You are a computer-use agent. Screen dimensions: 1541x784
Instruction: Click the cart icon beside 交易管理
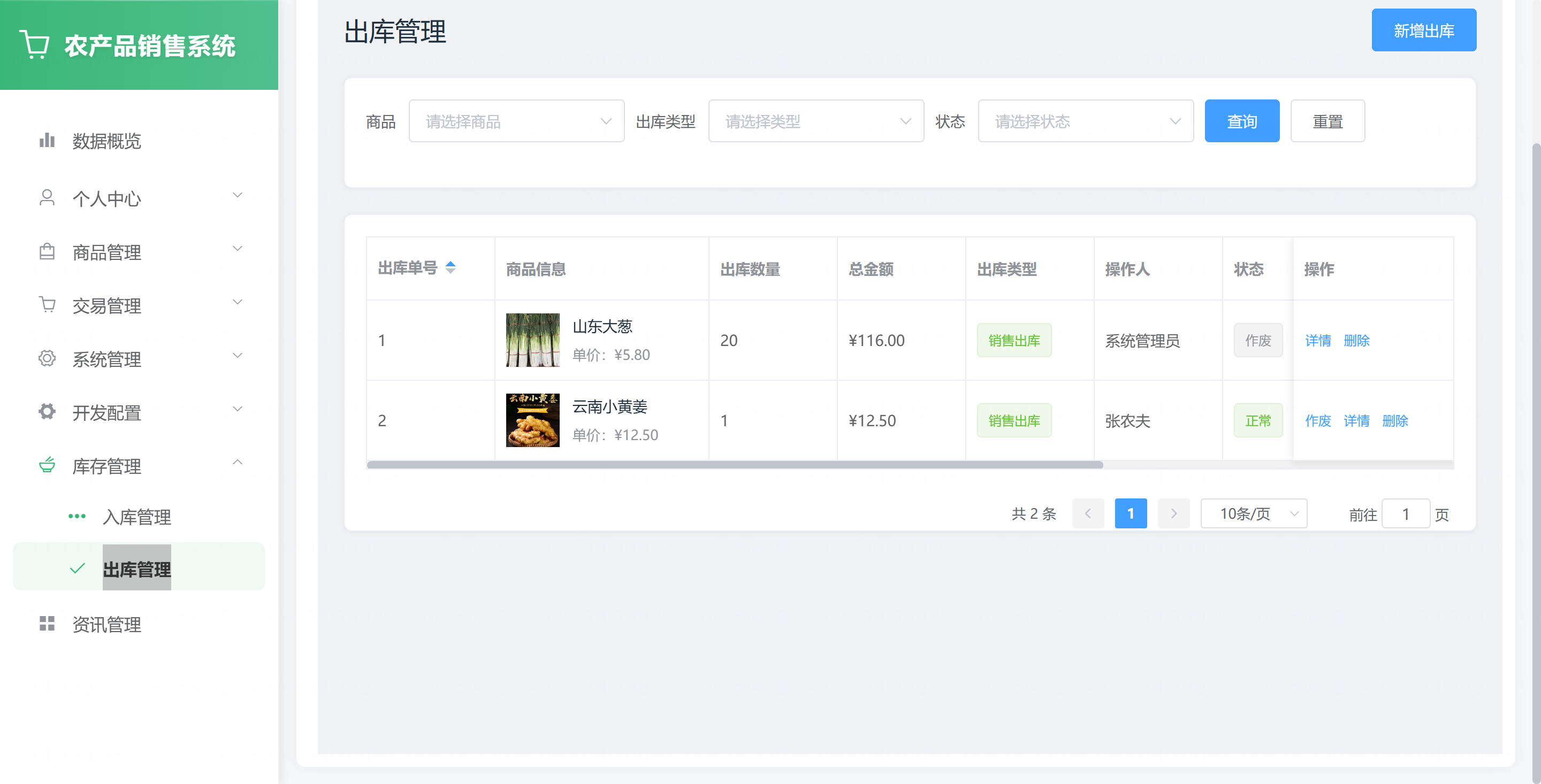coord(47,304)
